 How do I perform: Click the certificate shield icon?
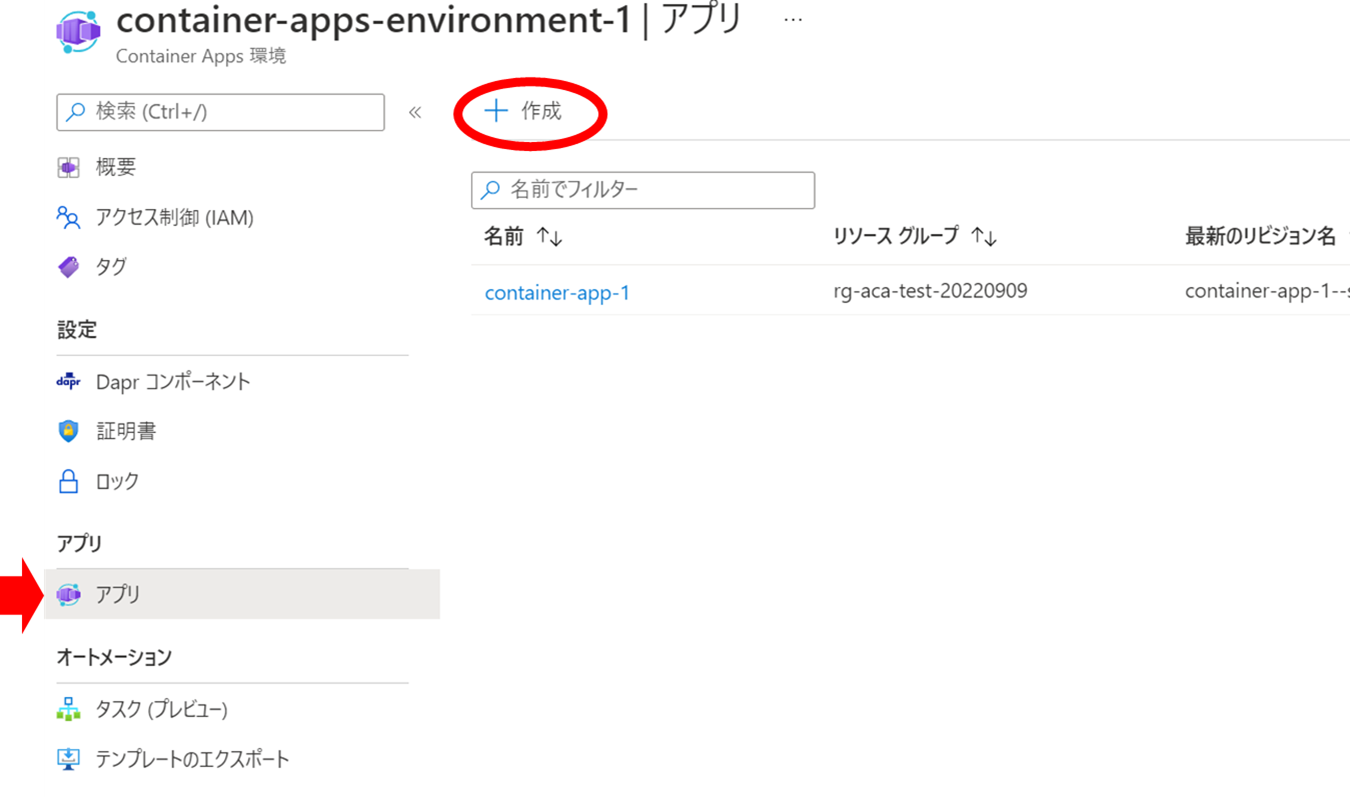click(x=68, y=432)
